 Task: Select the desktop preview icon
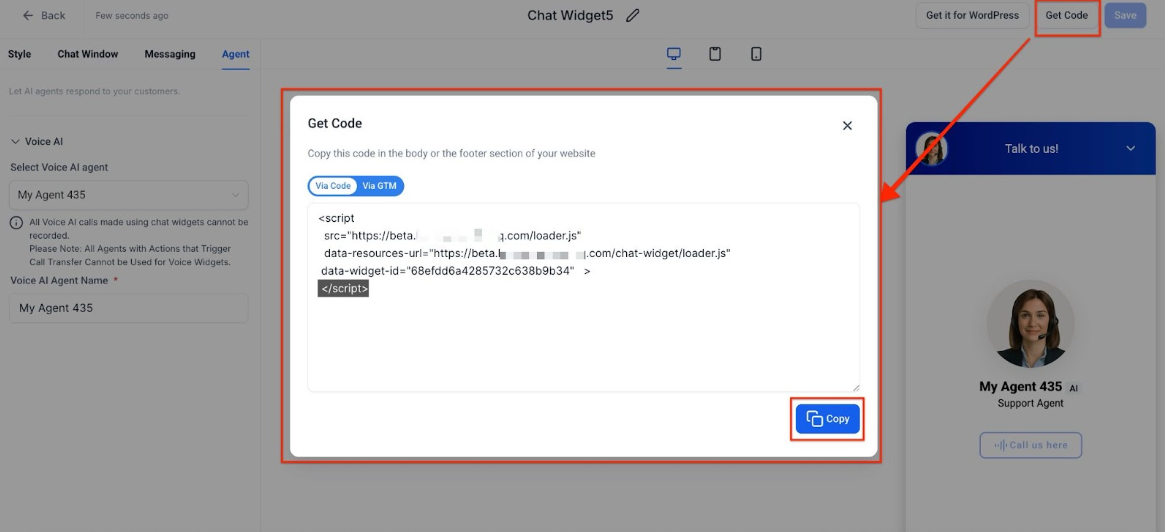coord(674,54)
